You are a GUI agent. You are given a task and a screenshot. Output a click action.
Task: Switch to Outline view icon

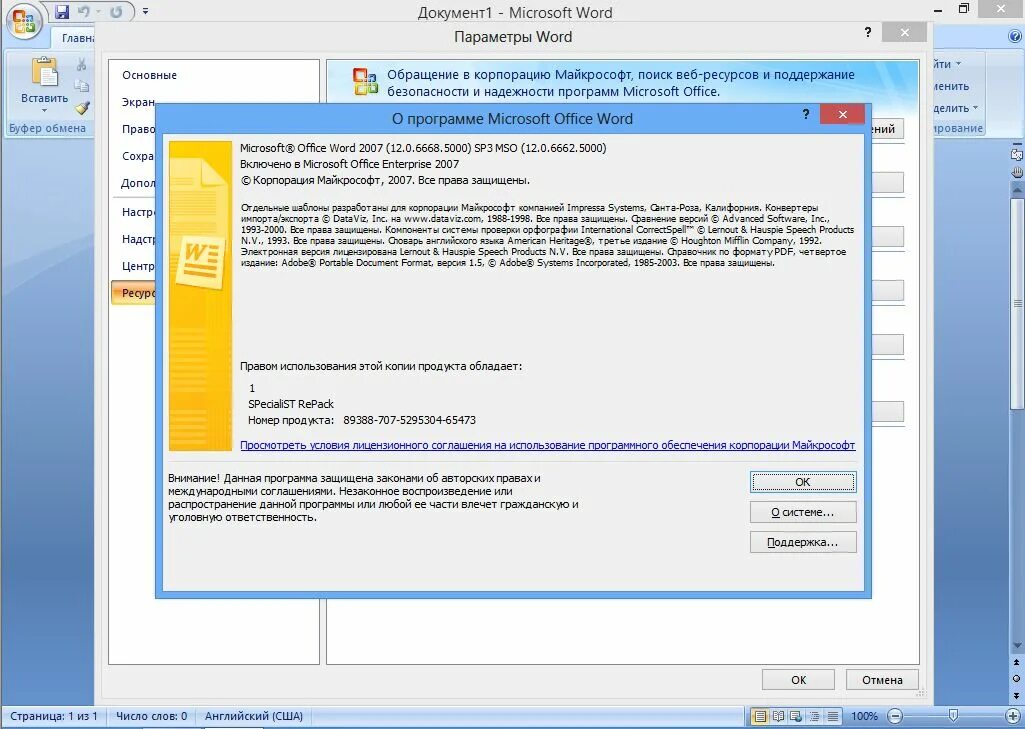814,716
